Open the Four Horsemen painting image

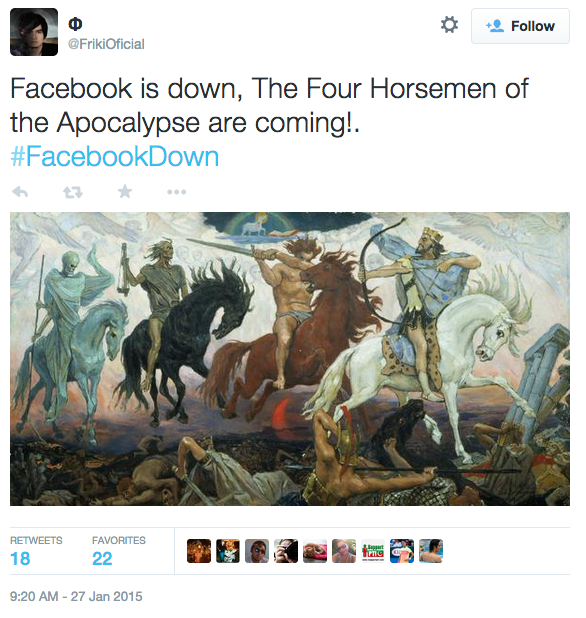tap(290, 359)
